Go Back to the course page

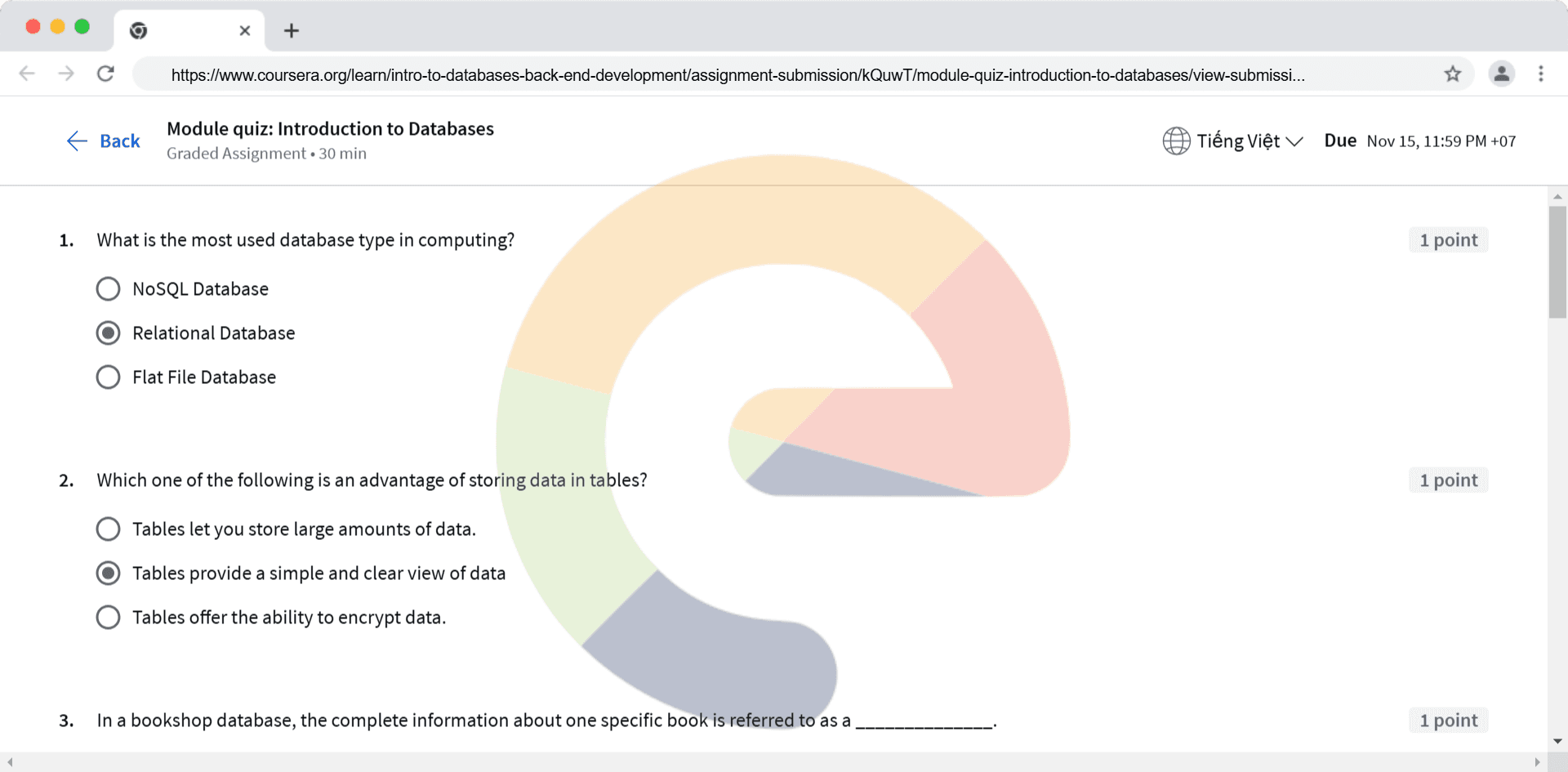pyautogui.click(x=104, y=141)
